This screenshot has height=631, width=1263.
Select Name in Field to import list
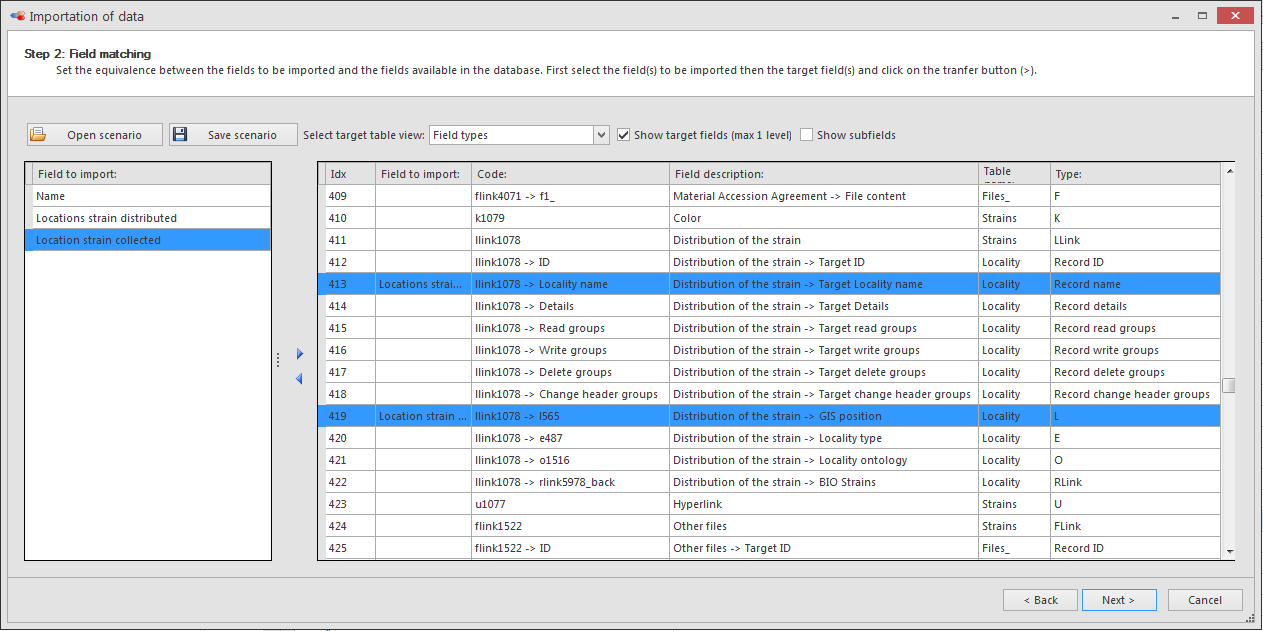pos(148,196)
